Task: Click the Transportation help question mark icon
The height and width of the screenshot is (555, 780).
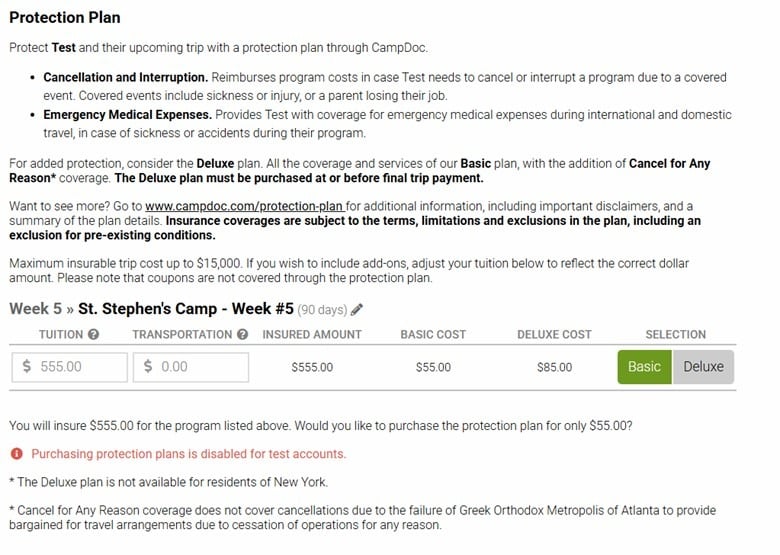Action: pyautogui.click(x=242, y=335)
